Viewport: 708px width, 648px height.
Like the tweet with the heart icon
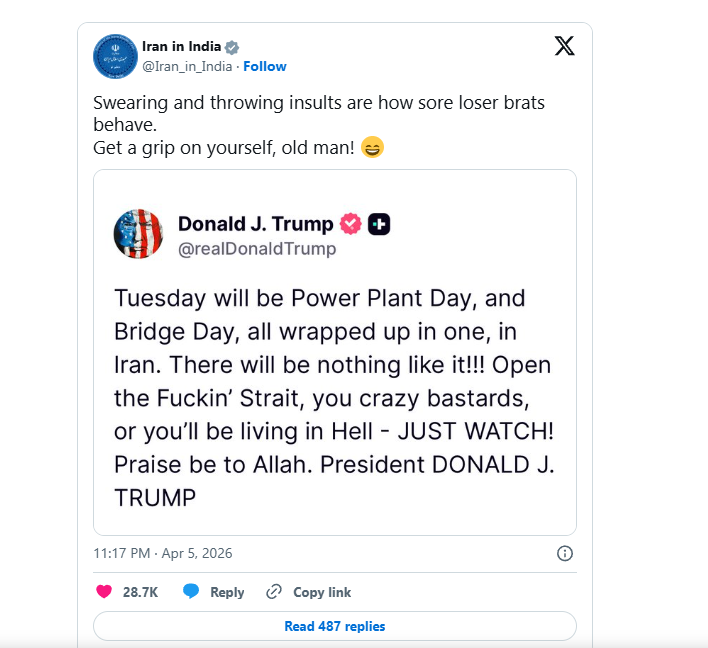(103, 592)
